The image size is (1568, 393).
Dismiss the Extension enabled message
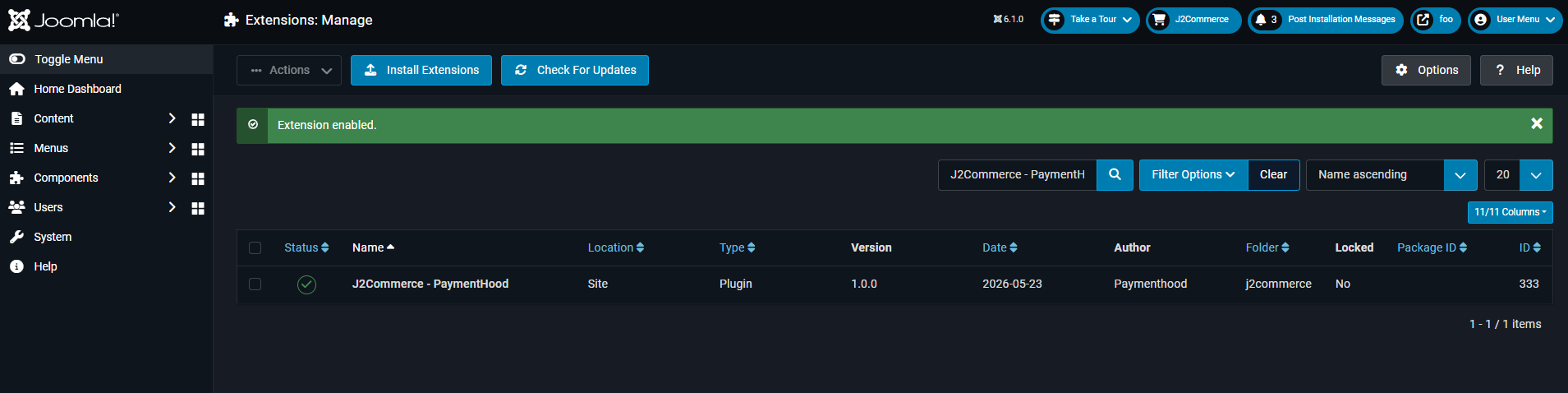(x=1537, y=123)
